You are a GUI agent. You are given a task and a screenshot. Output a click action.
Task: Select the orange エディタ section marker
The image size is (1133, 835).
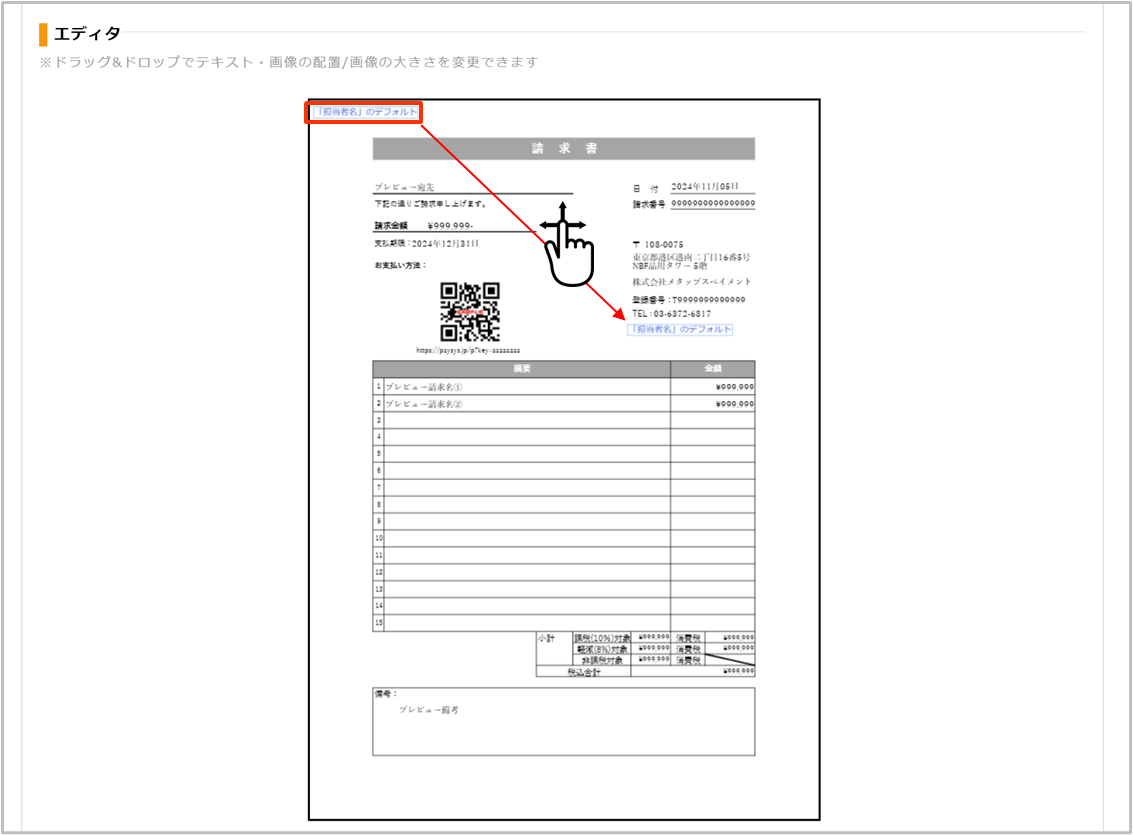click(43, 34)
